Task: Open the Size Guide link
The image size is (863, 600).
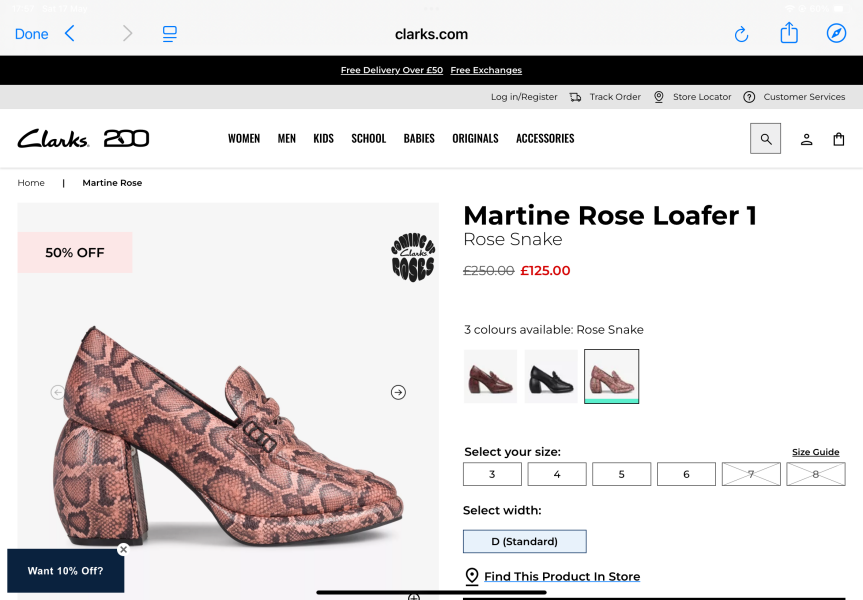Action: [818, 452]
